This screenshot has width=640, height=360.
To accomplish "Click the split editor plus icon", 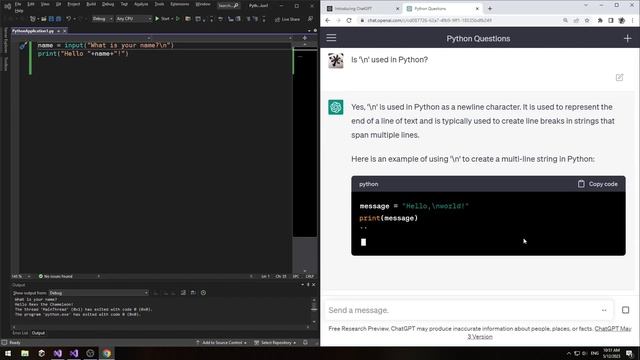I will (304, 38).
